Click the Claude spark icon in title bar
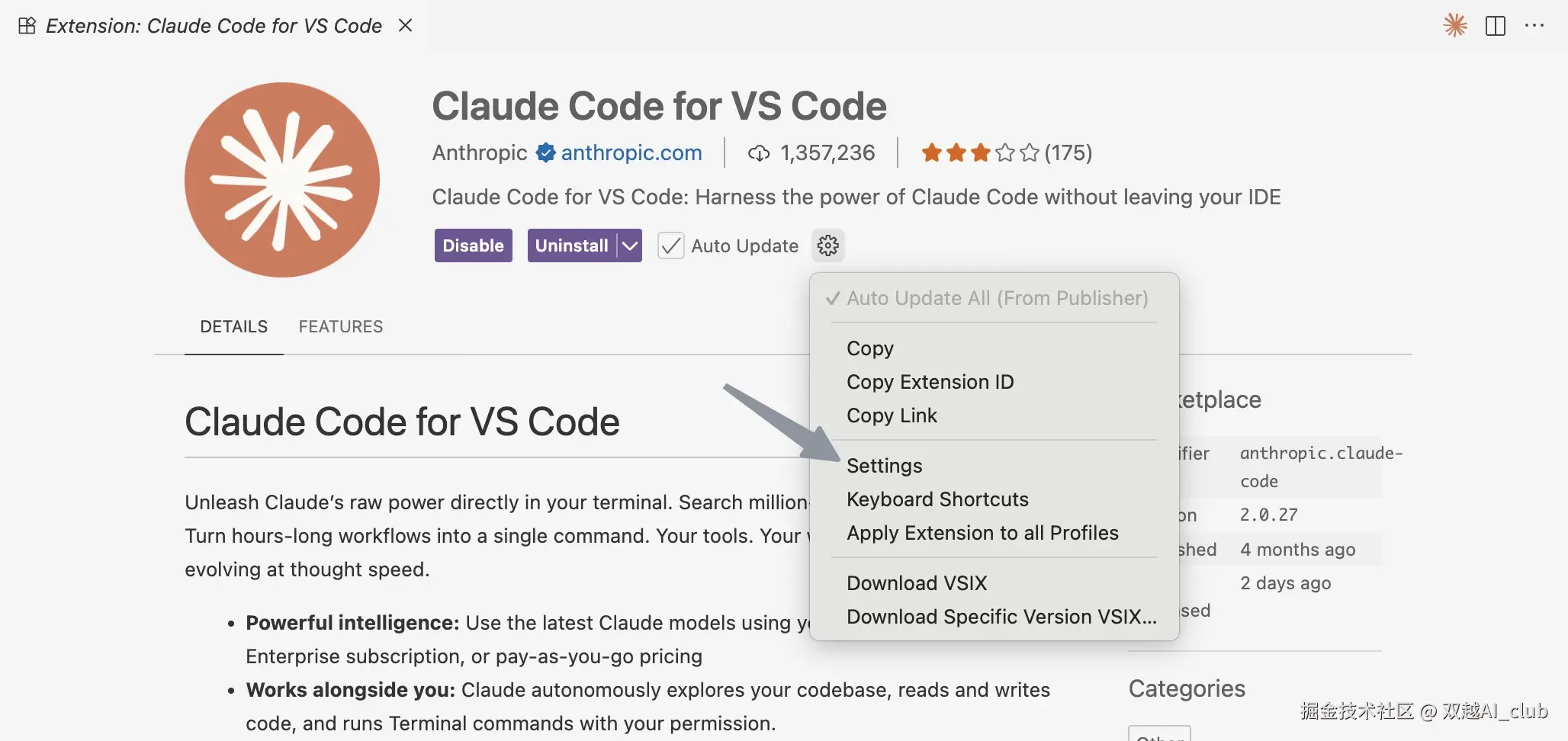The image size is (1568, 741). tap(1455, 25)
